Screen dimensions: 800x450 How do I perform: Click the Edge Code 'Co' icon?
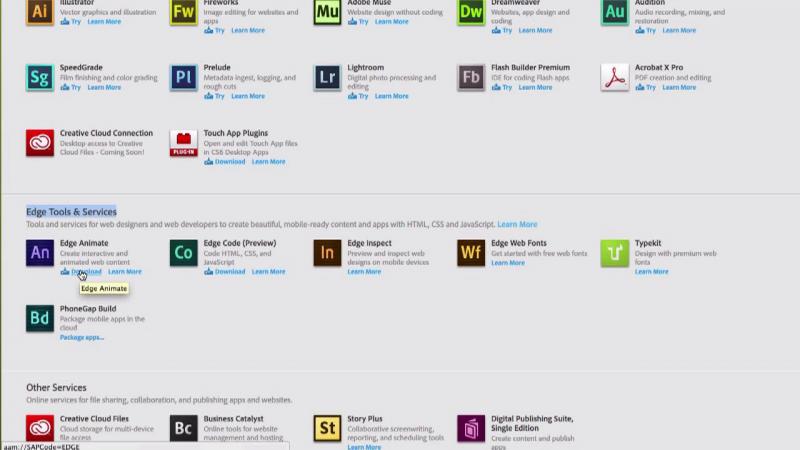coord(184,253)
